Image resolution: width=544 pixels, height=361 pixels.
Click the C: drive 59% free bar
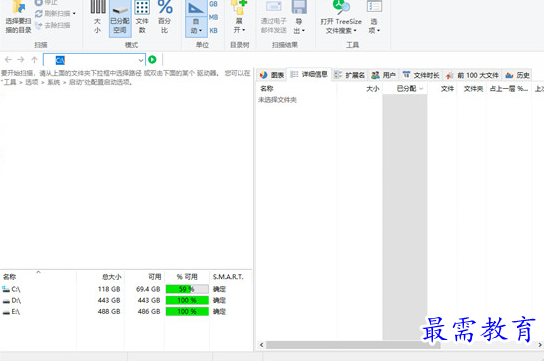coord(187,289)
